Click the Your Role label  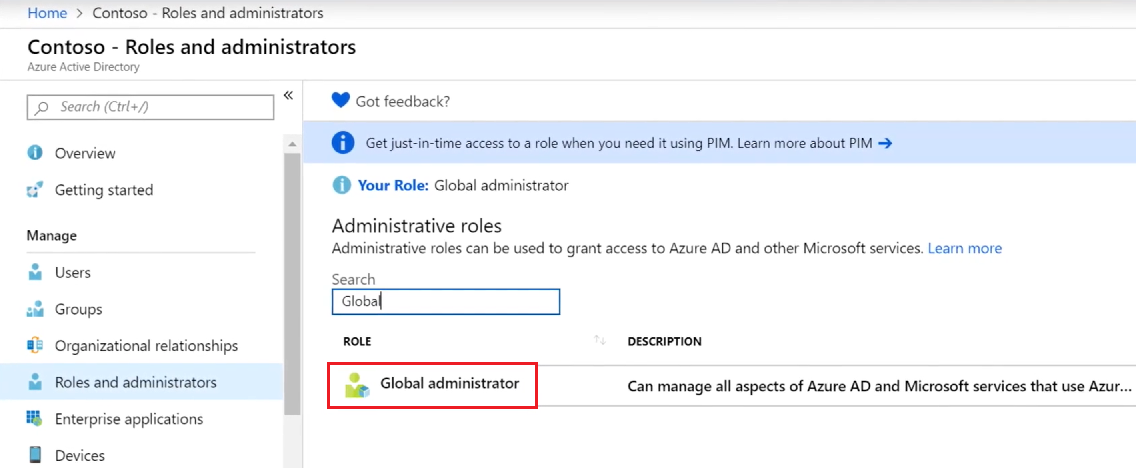click(x=394, y=186)
